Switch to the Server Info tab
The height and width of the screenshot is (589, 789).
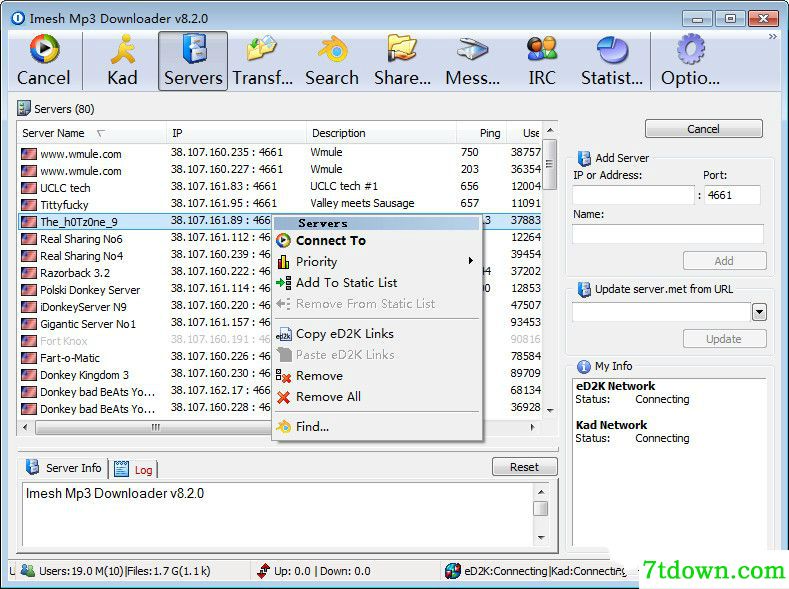(64, 468)
